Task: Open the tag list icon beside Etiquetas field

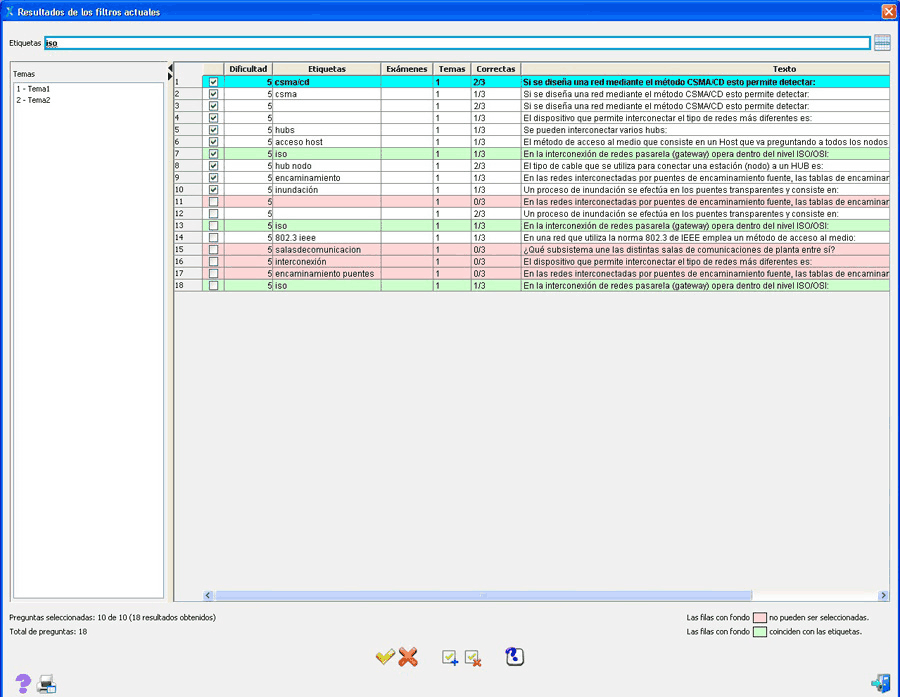Action: pos(882,43)
